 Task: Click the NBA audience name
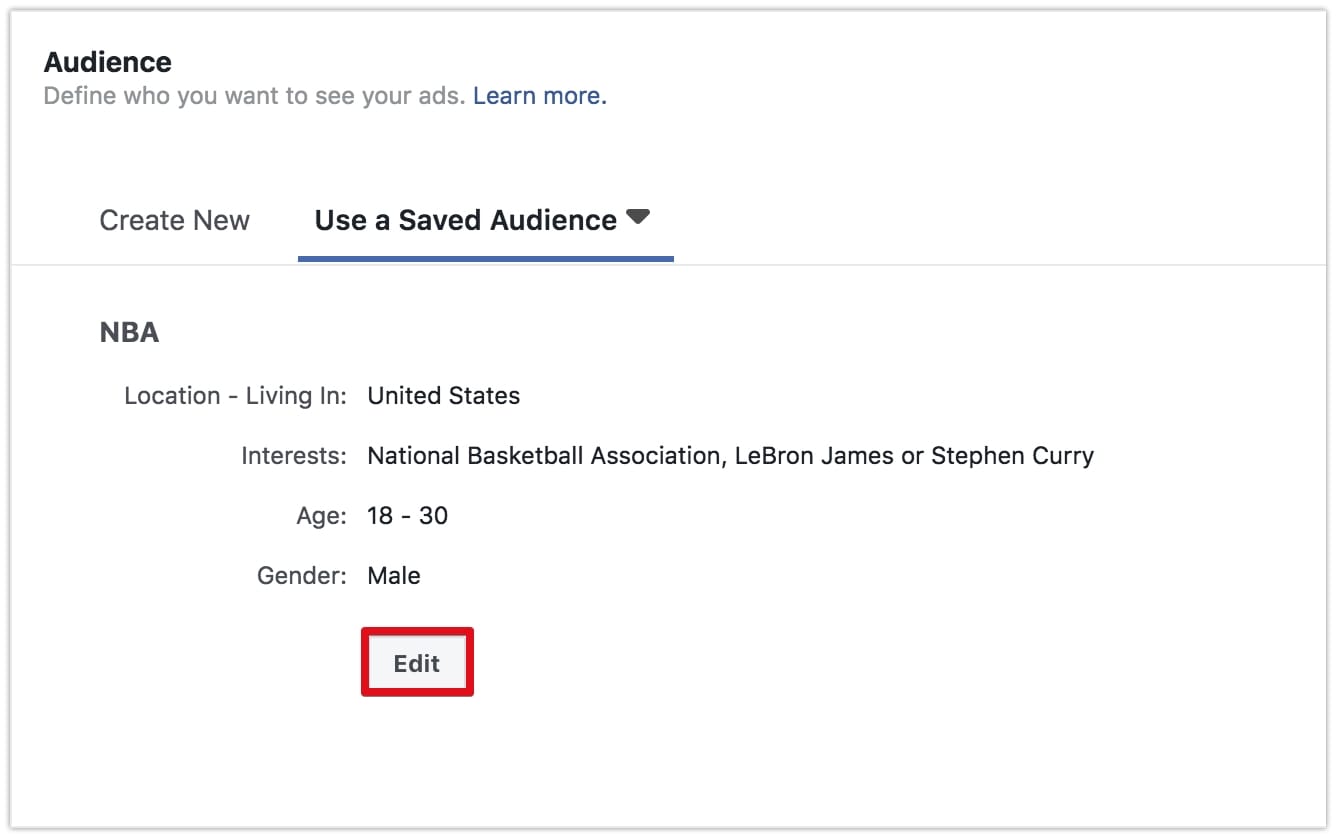[130, 333]
